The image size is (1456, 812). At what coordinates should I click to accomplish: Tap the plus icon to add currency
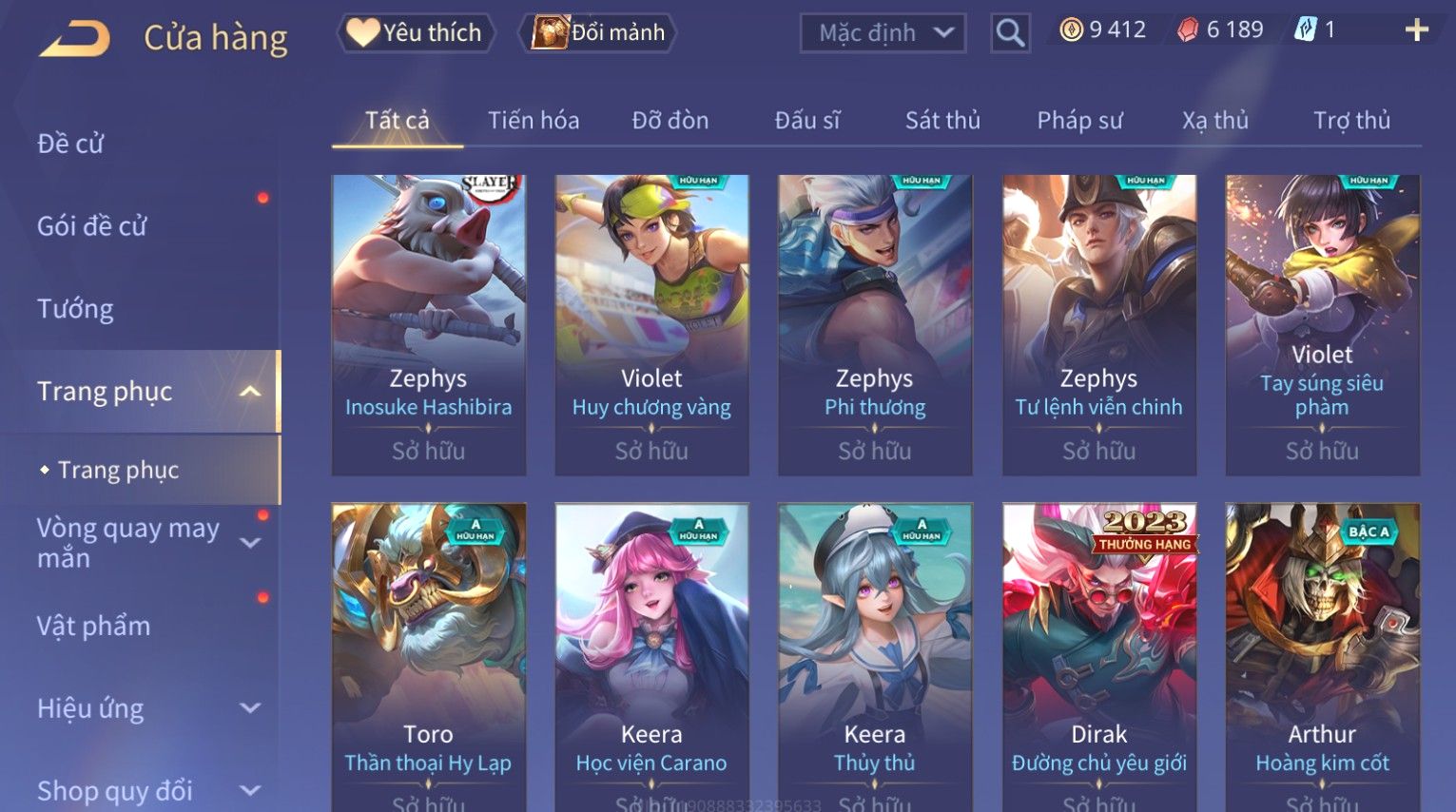tap(1416, 30)
